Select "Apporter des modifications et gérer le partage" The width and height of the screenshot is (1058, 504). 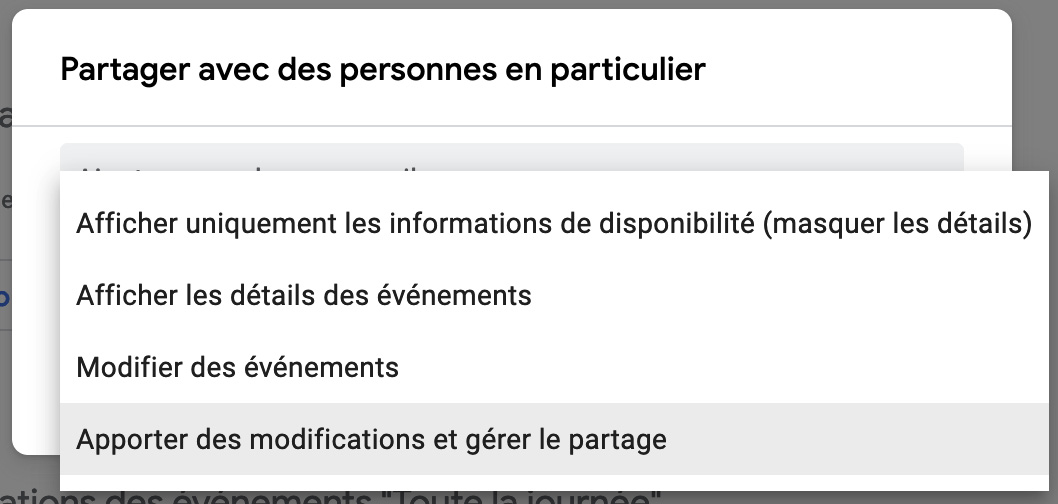click(371, 439)
